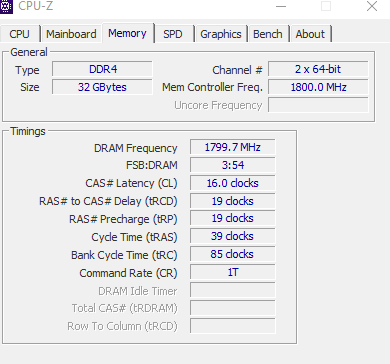
Task: Click the Timings group heading
Action: 28,131
